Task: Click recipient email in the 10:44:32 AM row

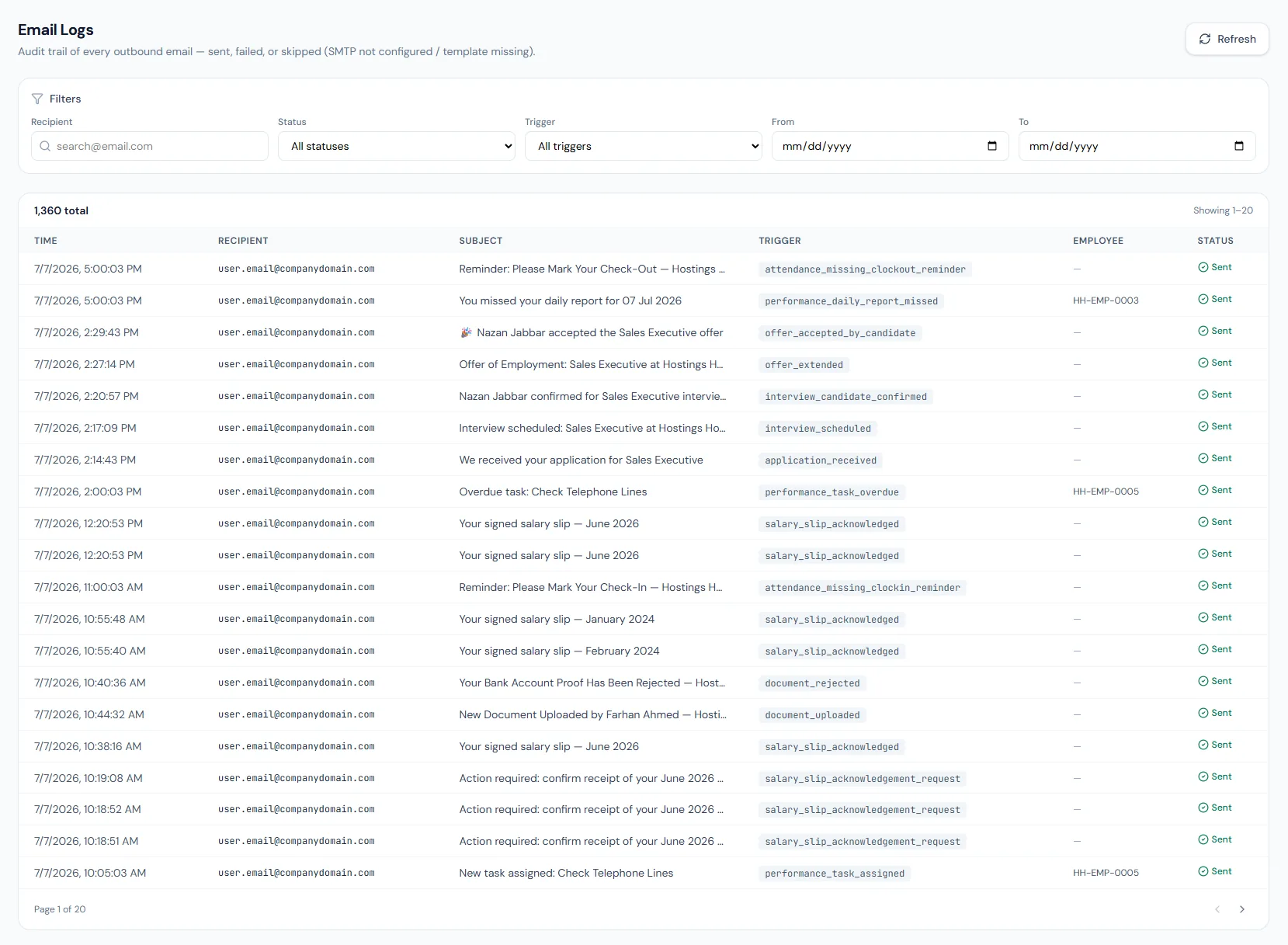Action: [297, 714]
